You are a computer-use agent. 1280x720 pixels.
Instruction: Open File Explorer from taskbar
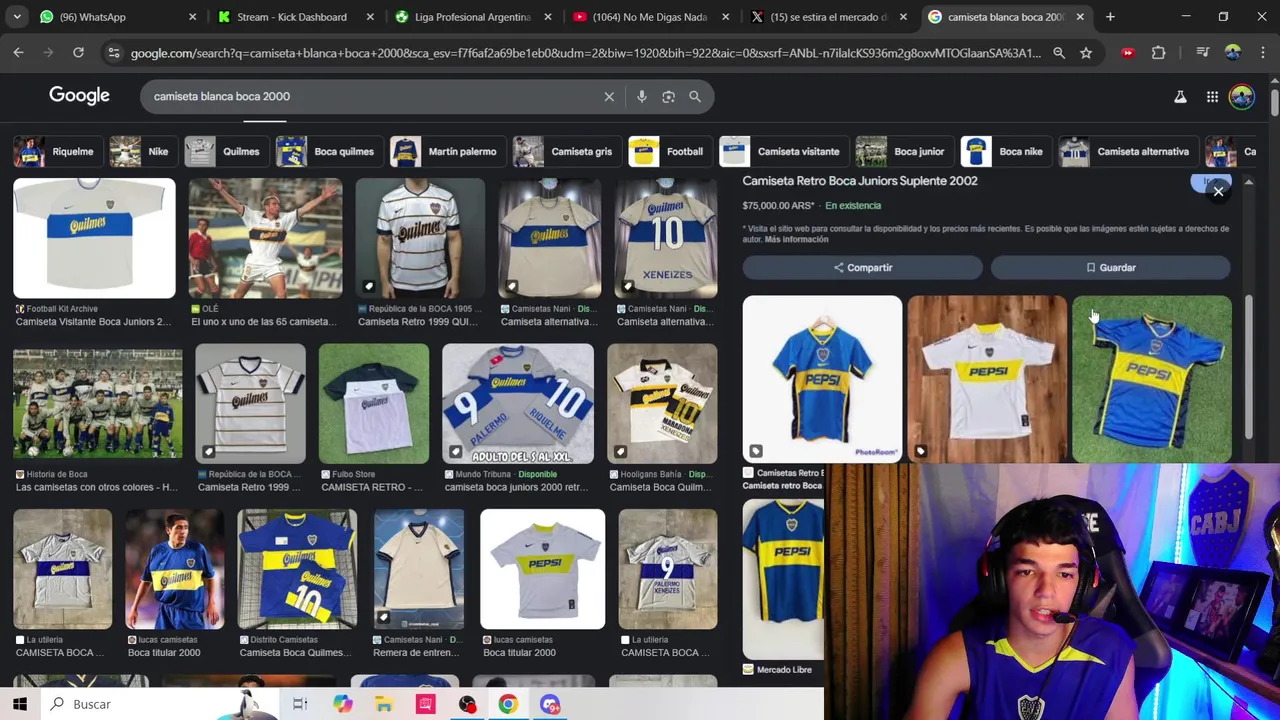[x=384, y=704]
